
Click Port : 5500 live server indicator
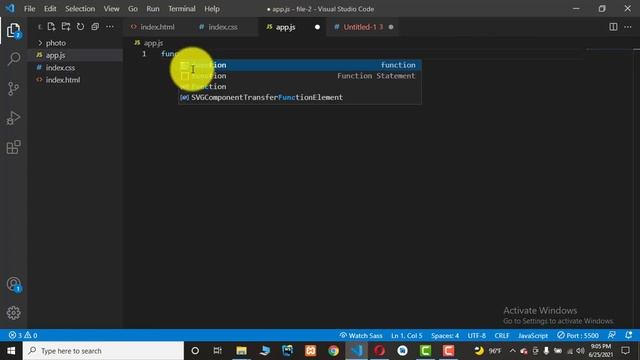pos(578,336)
